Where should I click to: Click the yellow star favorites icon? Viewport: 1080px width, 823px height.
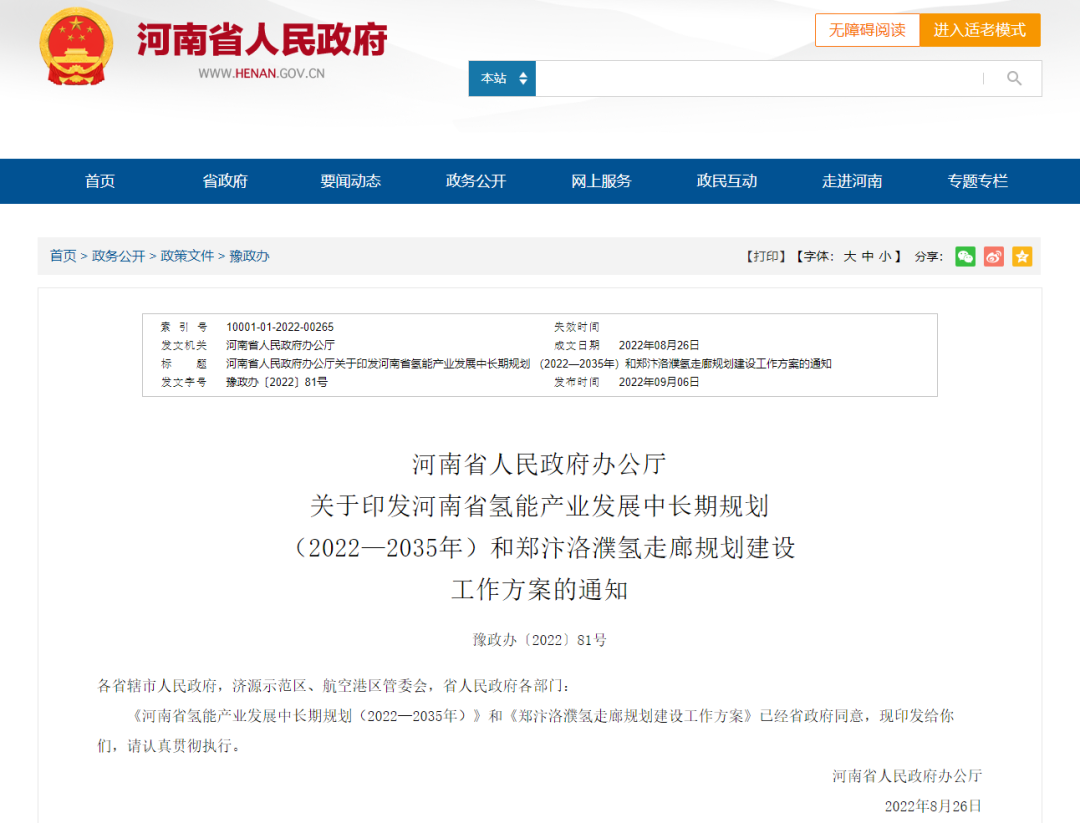click(1021, 257)
